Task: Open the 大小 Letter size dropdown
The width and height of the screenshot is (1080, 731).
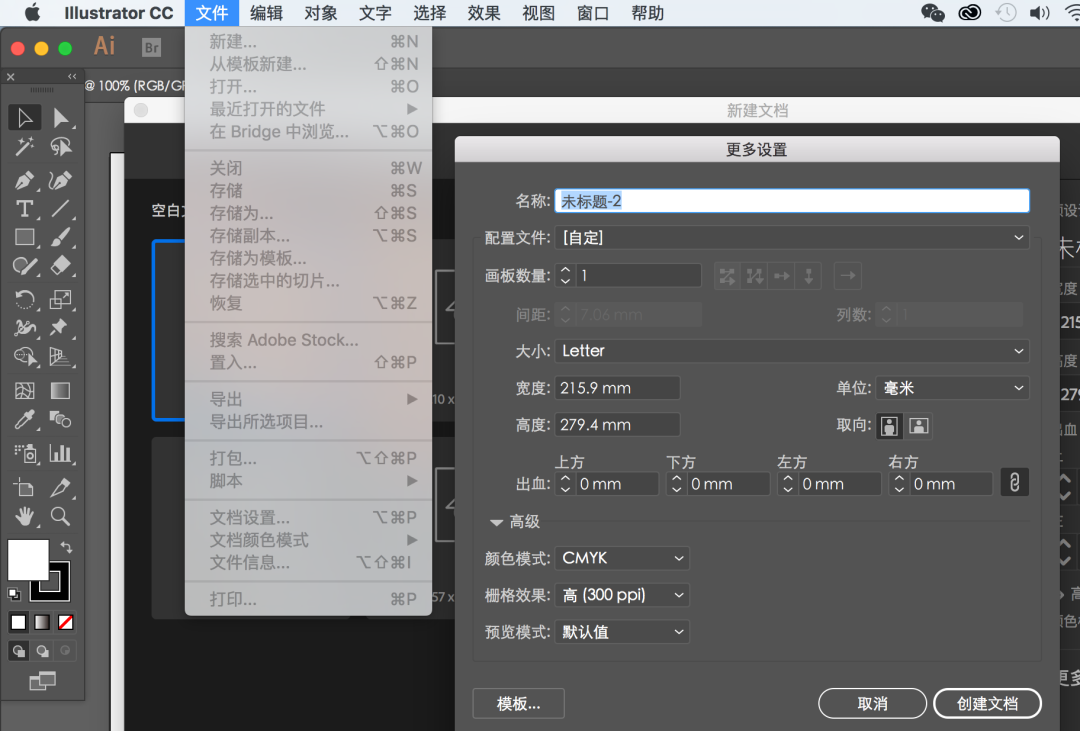Action: 791,351
